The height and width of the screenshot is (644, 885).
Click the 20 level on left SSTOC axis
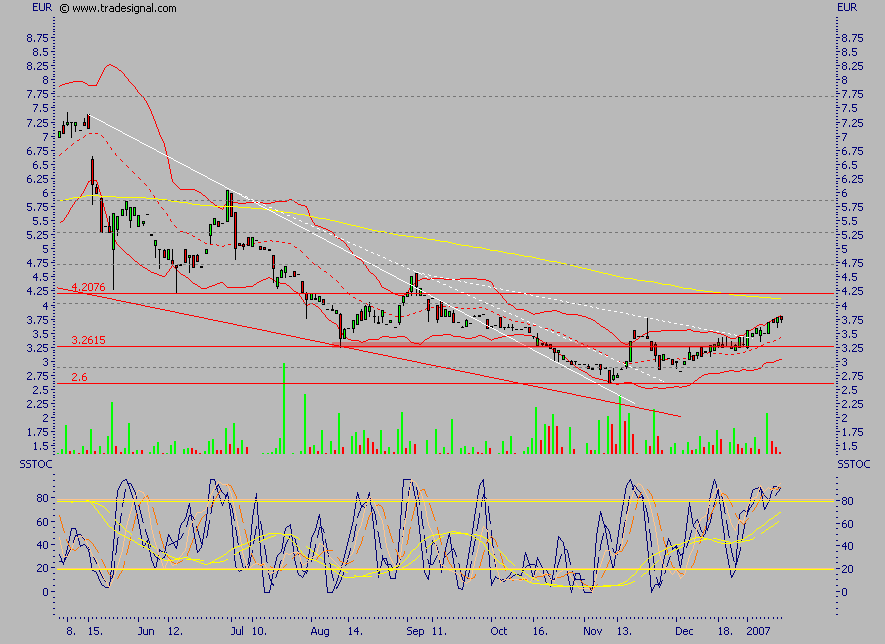[x=42, y=568]
